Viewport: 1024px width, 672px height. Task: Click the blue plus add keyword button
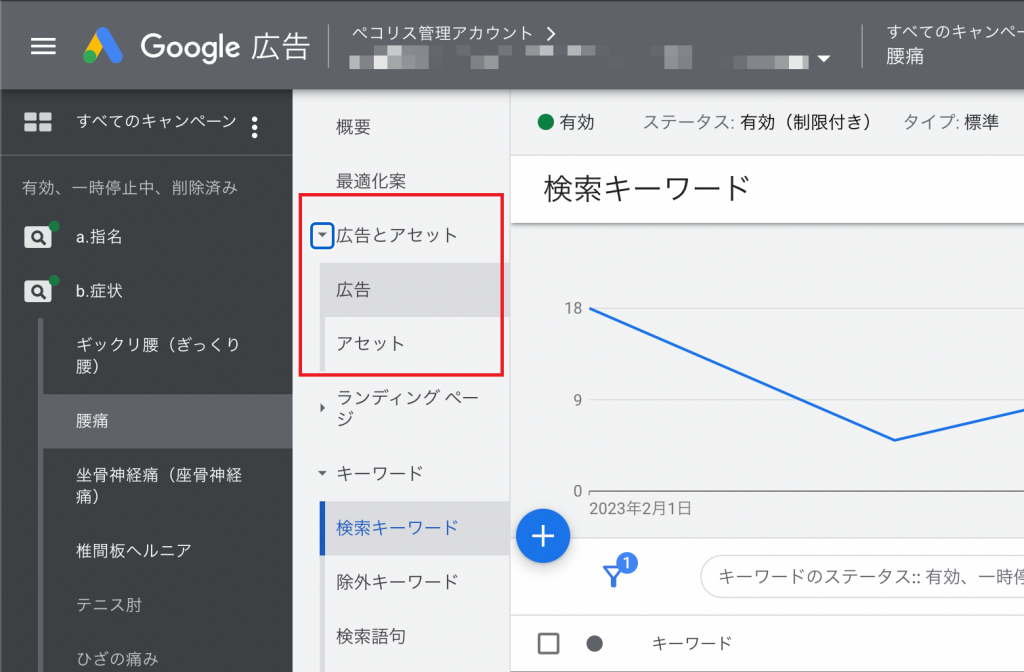coord(543,536)
